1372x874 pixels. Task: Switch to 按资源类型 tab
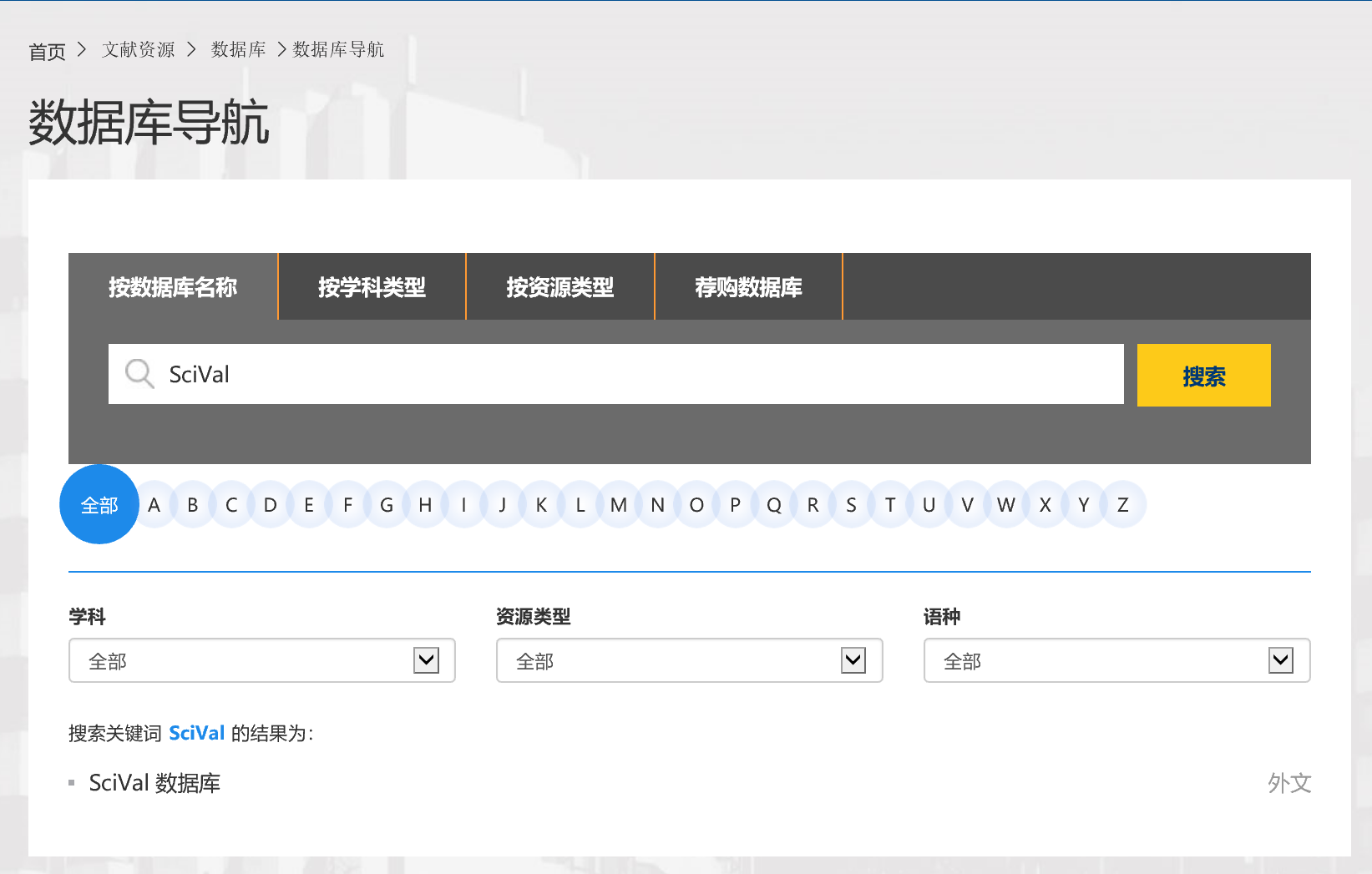pyautogui.click(x=560, y=287)
